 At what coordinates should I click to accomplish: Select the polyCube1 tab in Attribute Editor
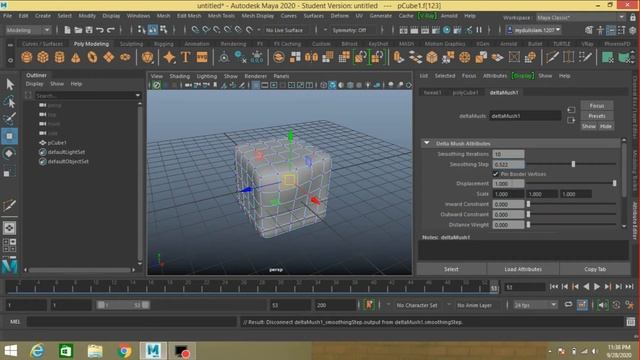pyautogui.click(x=465, y=92)
